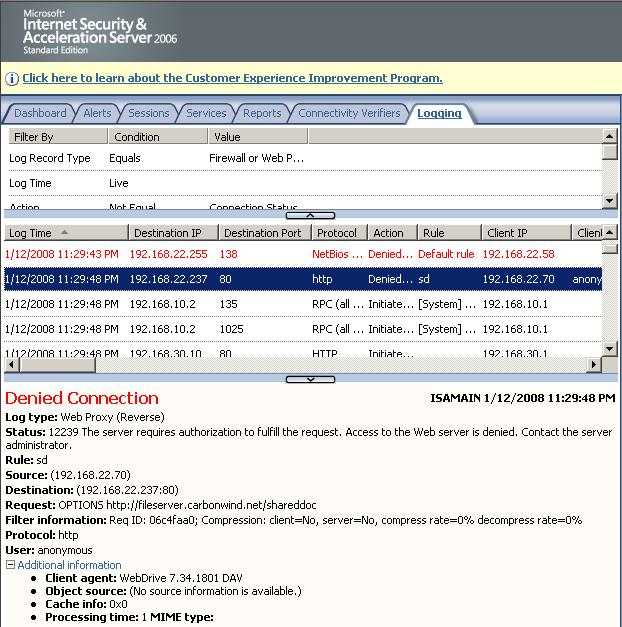Click log list scroll down arrow
Screen dimensions: 622x627
click(x=610, y=349)
